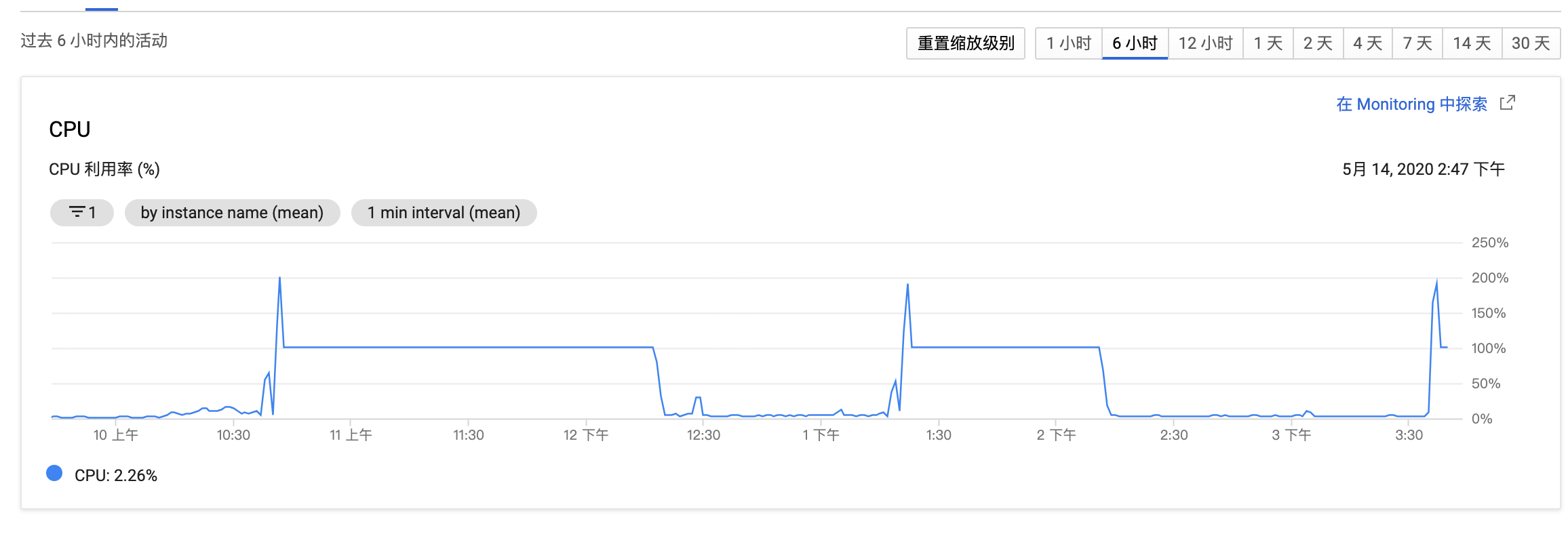This screenshot has width=1568, height=538.
Task: Click the active blue tab indicator above 过去 6 小时内的活动
Action: point(102,9)
